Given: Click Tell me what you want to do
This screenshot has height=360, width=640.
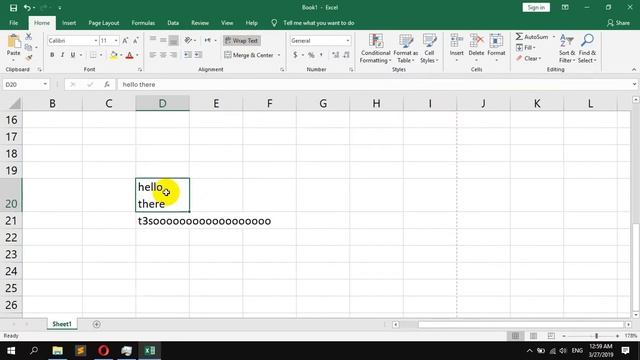Looking at the screenshot, I should tap(319, 23).
